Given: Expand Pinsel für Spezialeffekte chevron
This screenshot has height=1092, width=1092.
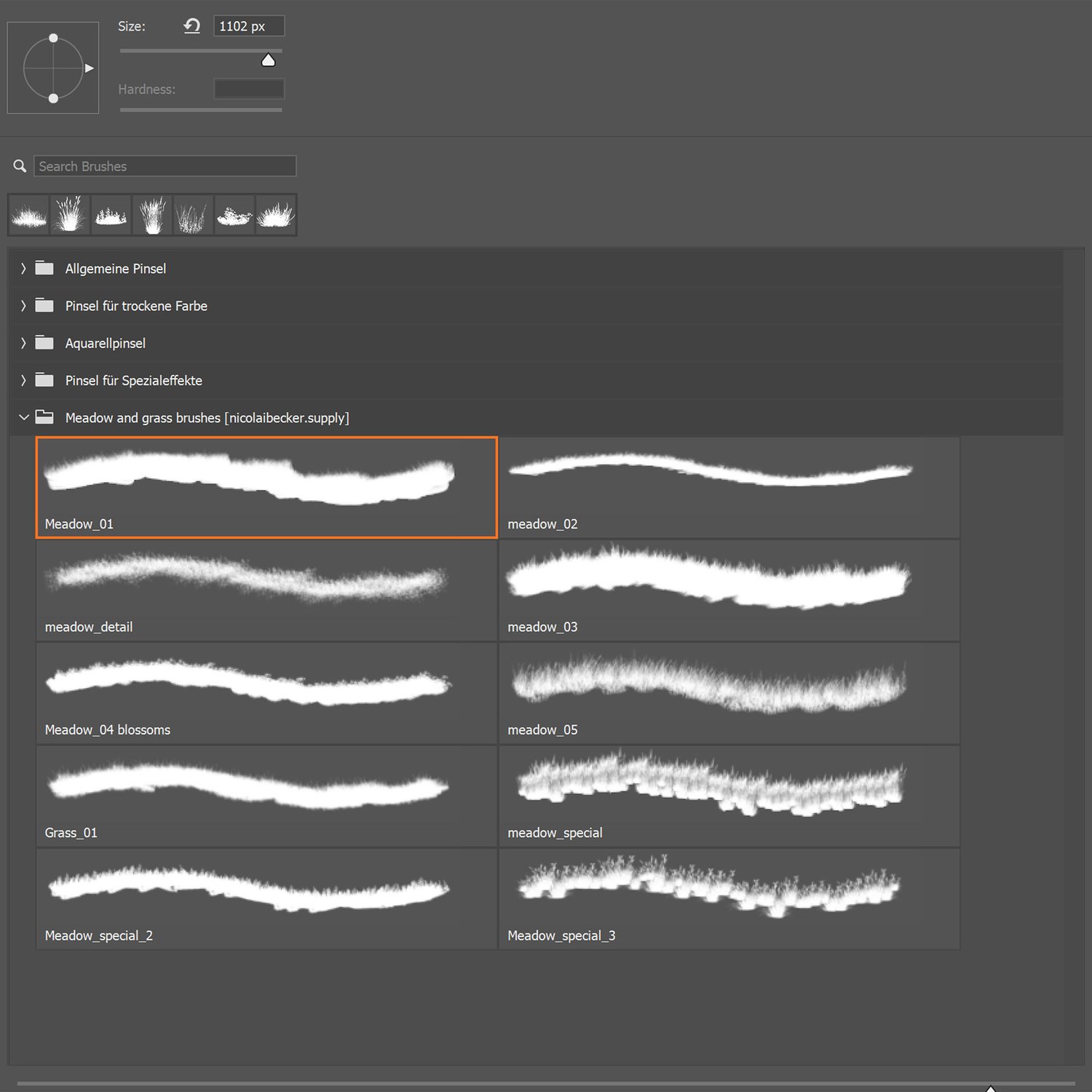Looking at the screenshot, I should [23, 380].
